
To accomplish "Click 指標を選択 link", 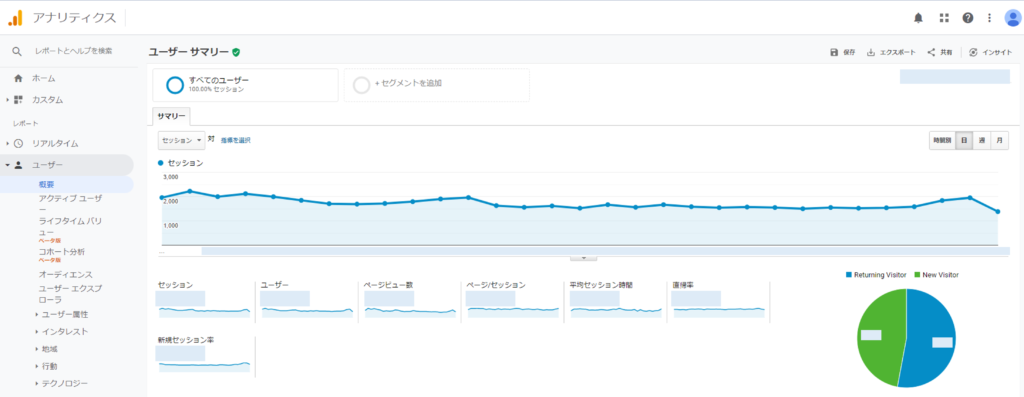I will 235,140.
